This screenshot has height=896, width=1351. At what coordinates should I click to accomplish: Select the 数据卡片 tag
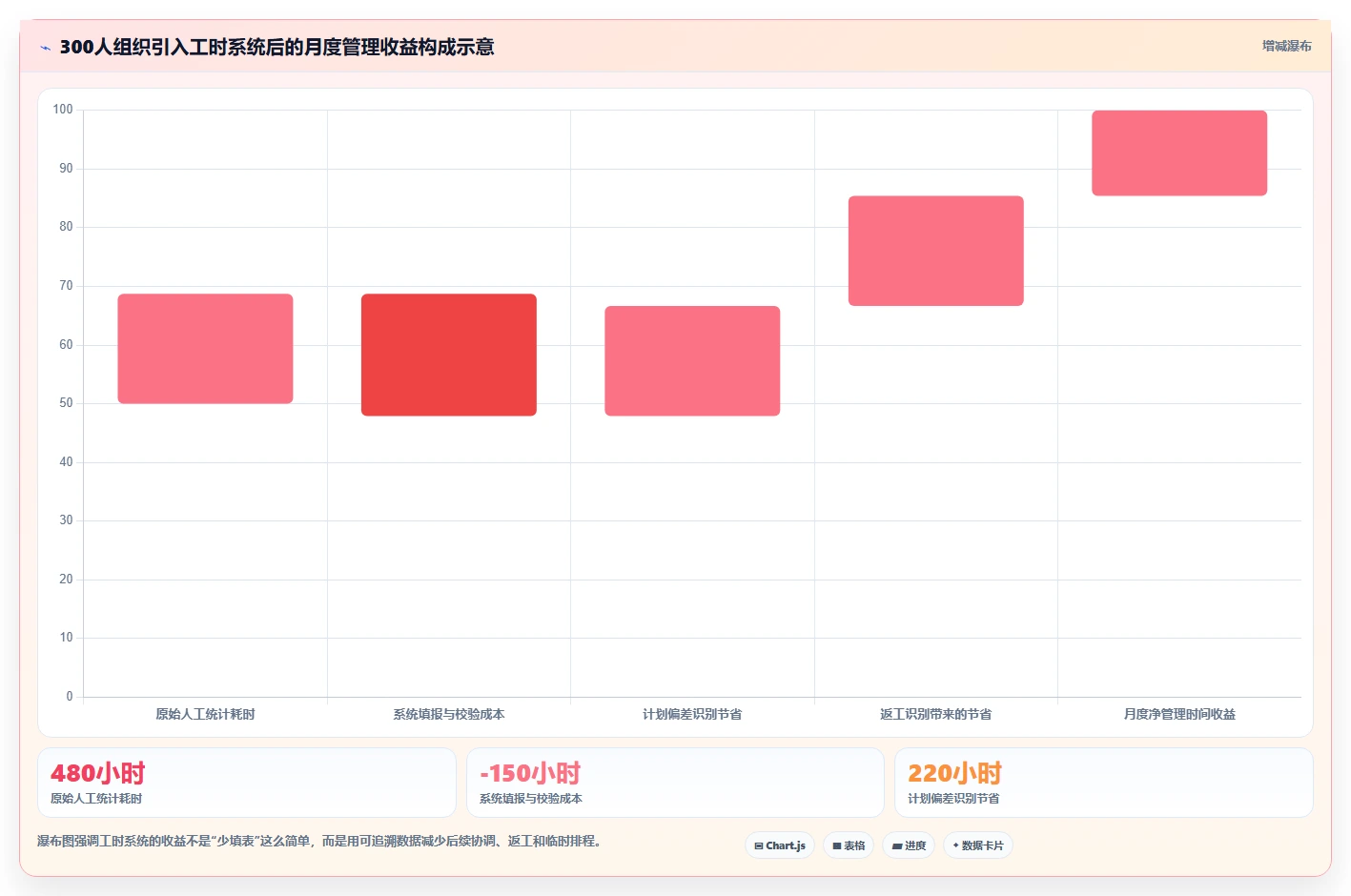(978, 845)
